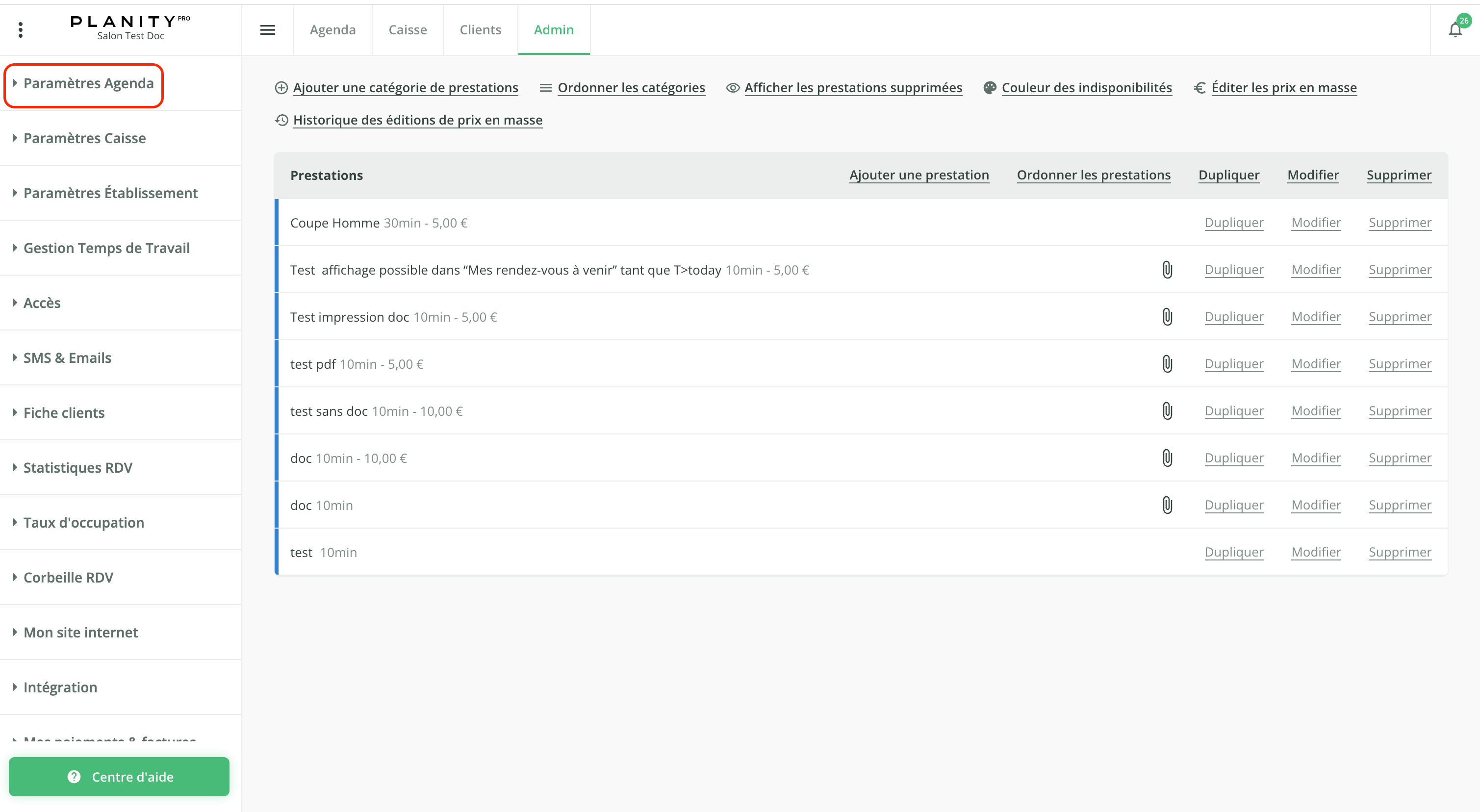Click Ajouter une prestation link
This screenshot has width=1480, height=812.
tap(919, 175)
